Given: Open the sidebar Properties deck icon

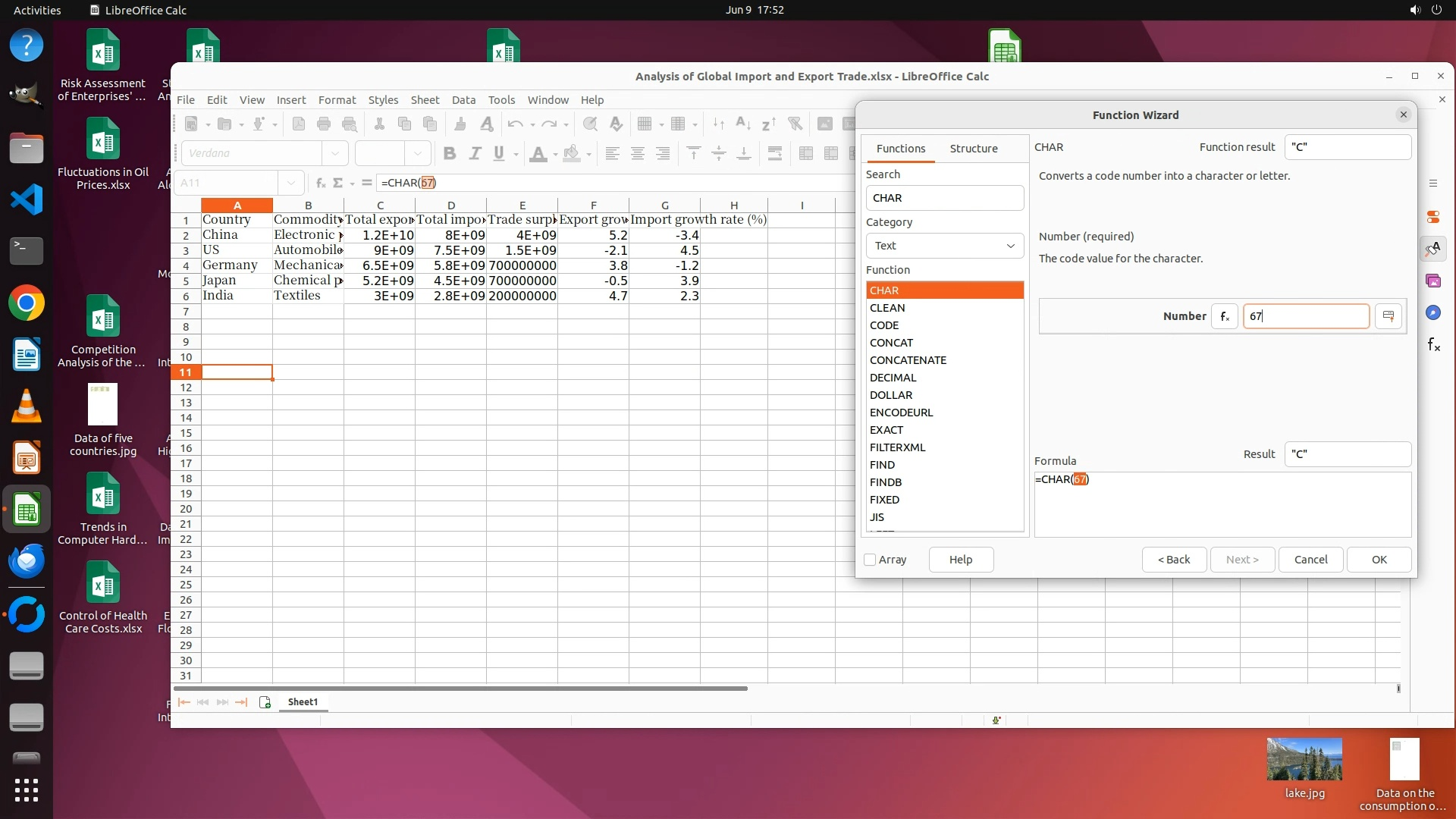Looking at the screenshot, I should [x=1432, y=217].
